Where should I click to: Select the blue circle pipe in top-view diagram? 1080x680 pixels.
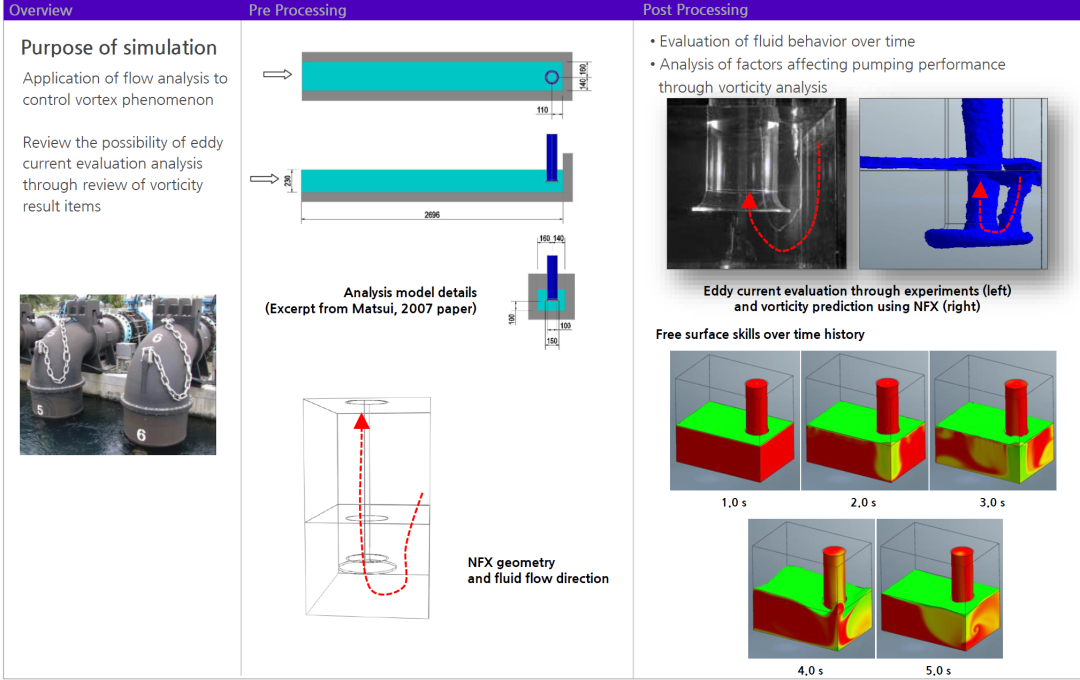[x=550, y=77]
